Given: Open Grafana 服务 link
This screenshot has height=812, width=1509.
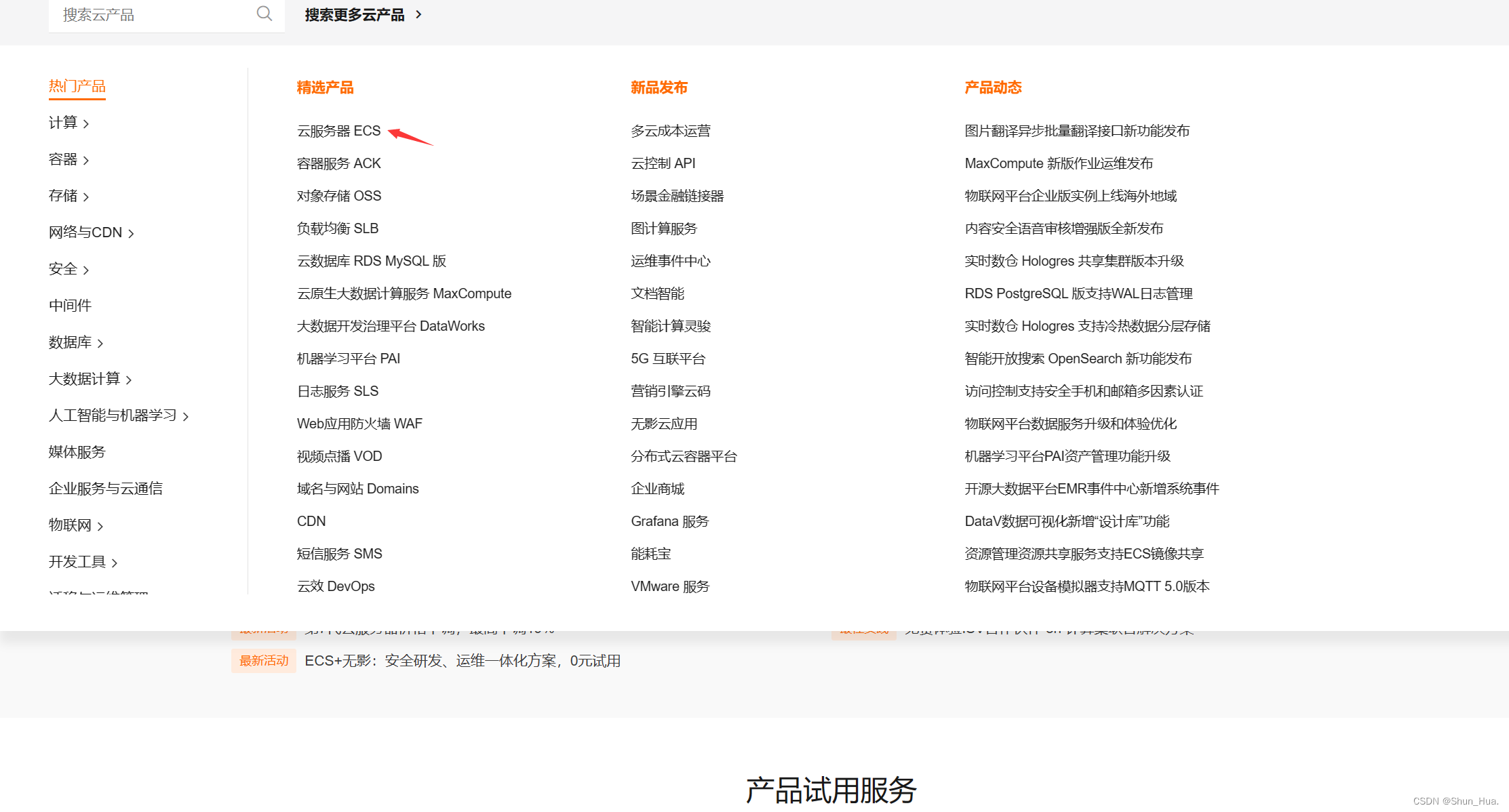Looking at the screenshot, I should (x=670, y=521).
